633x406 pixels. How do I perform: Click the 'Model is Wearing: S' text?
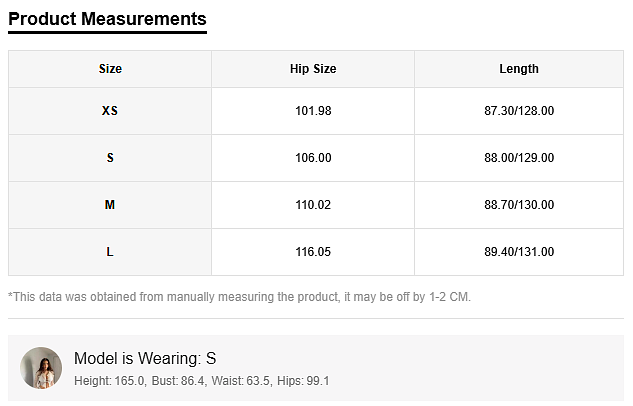(145, 358)
